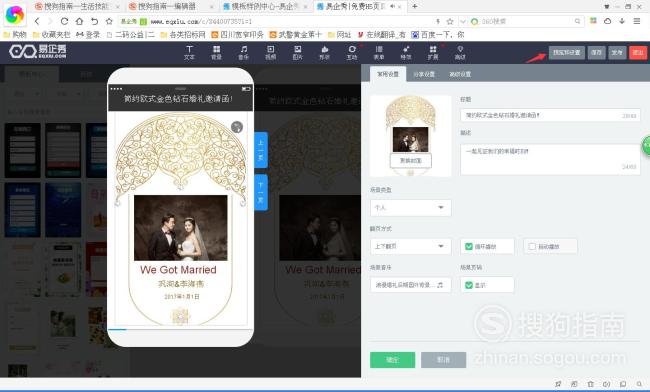Click the undo/restore arrow in browser toolbar
Viewport: 650px width, 392px height.
click(95, 21)
